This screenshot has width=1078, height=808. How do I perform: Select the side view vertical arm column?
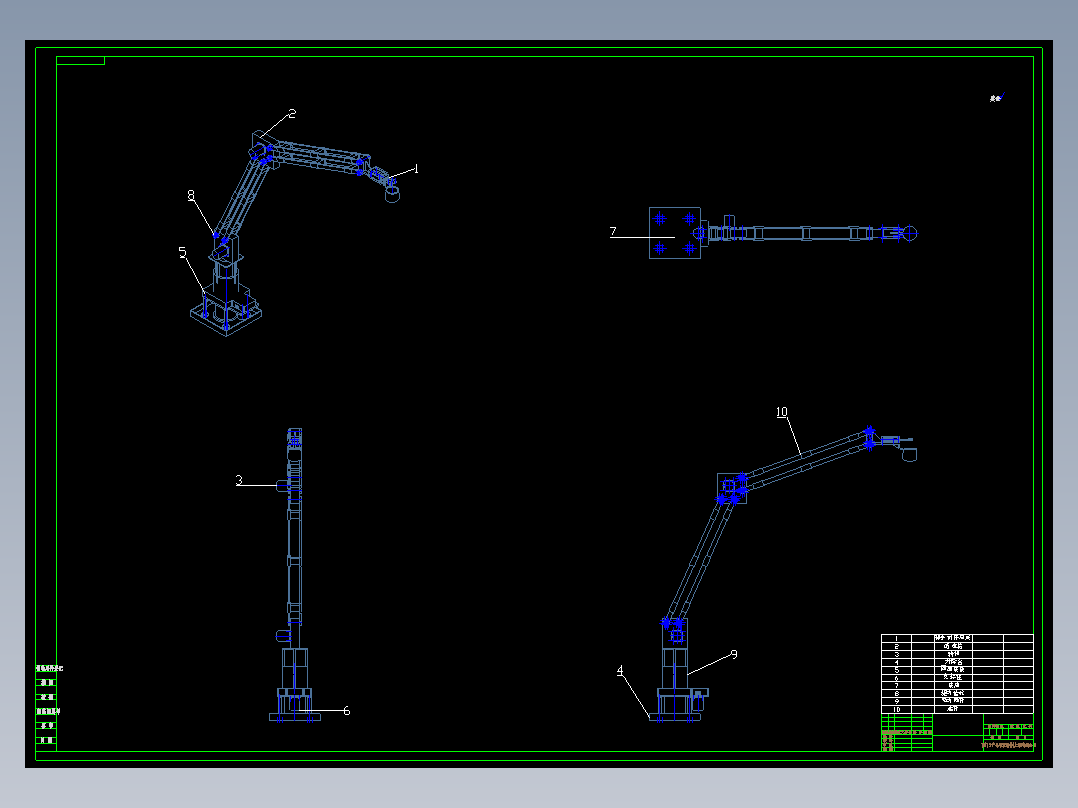click(294, 536)
